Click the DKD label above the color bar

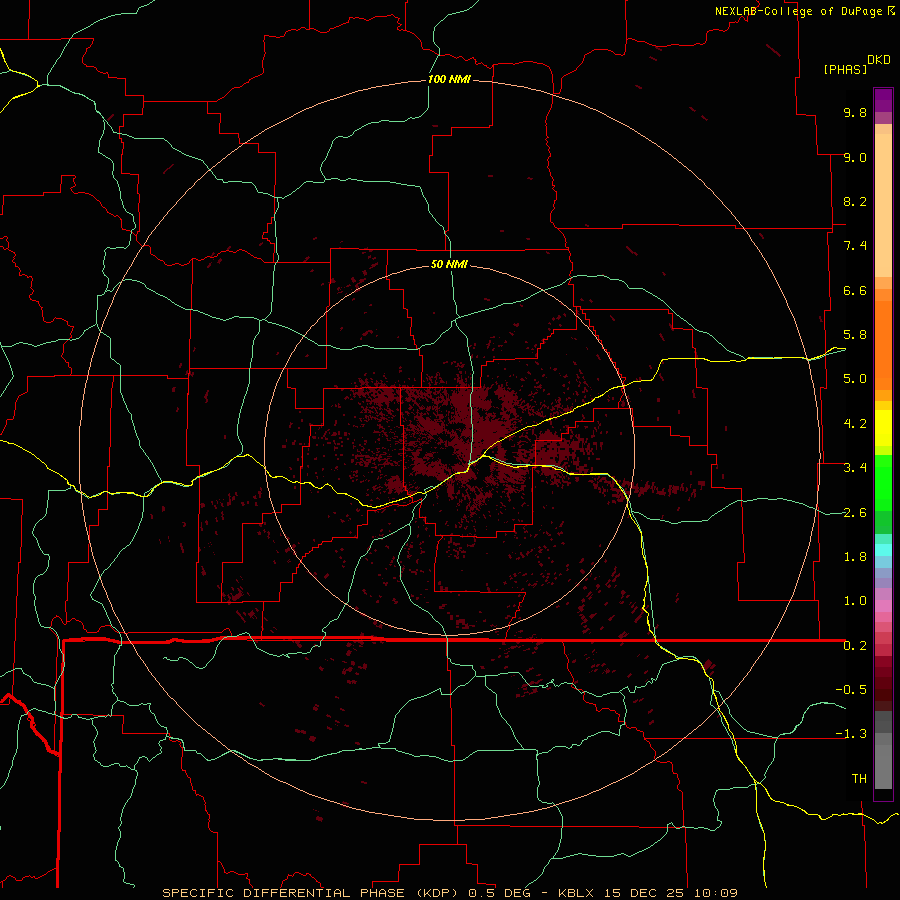(879, 60)
